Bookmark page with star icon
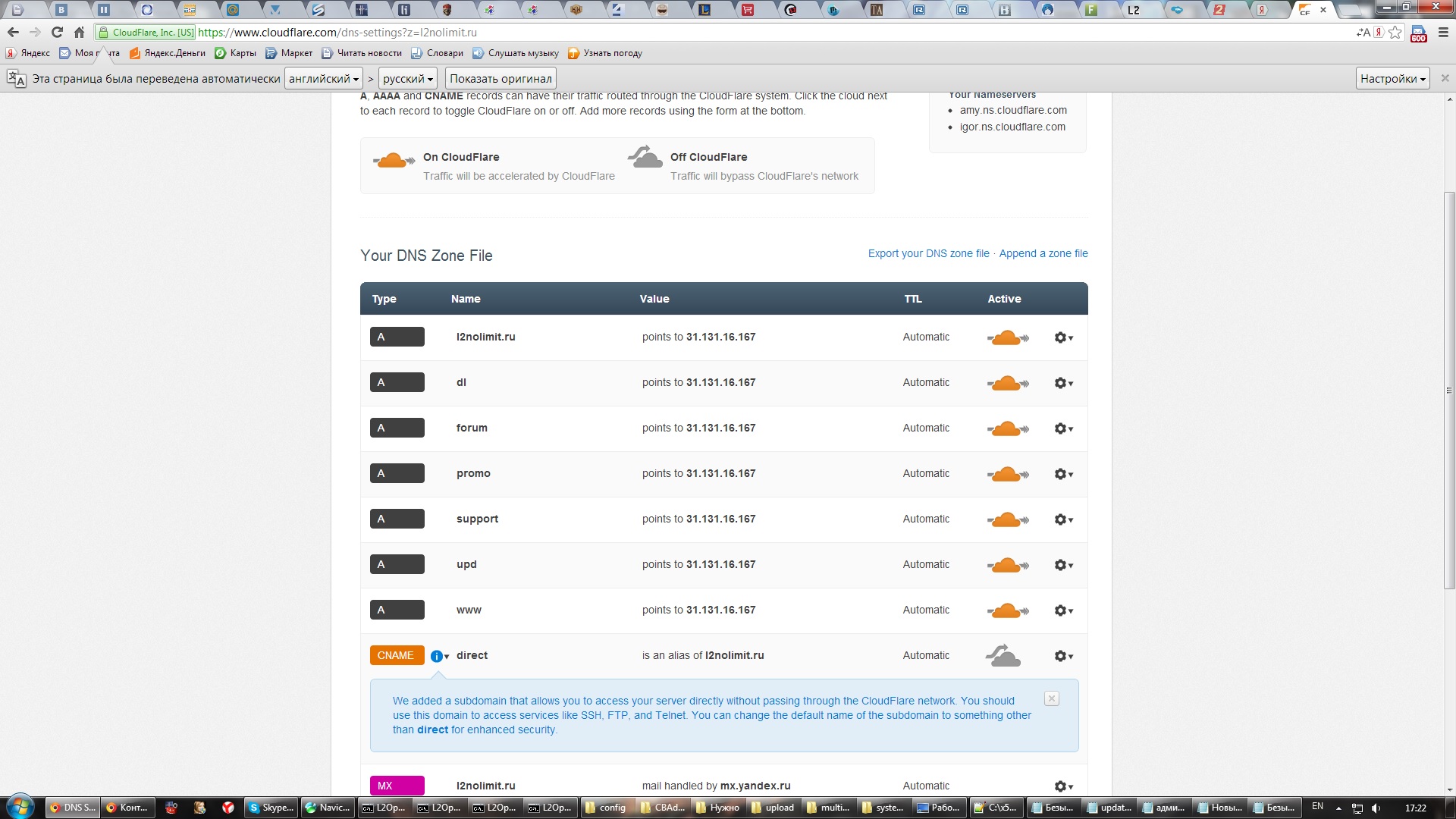The width and height of the screenshot is (1456, 819). tap(1395, 33)
